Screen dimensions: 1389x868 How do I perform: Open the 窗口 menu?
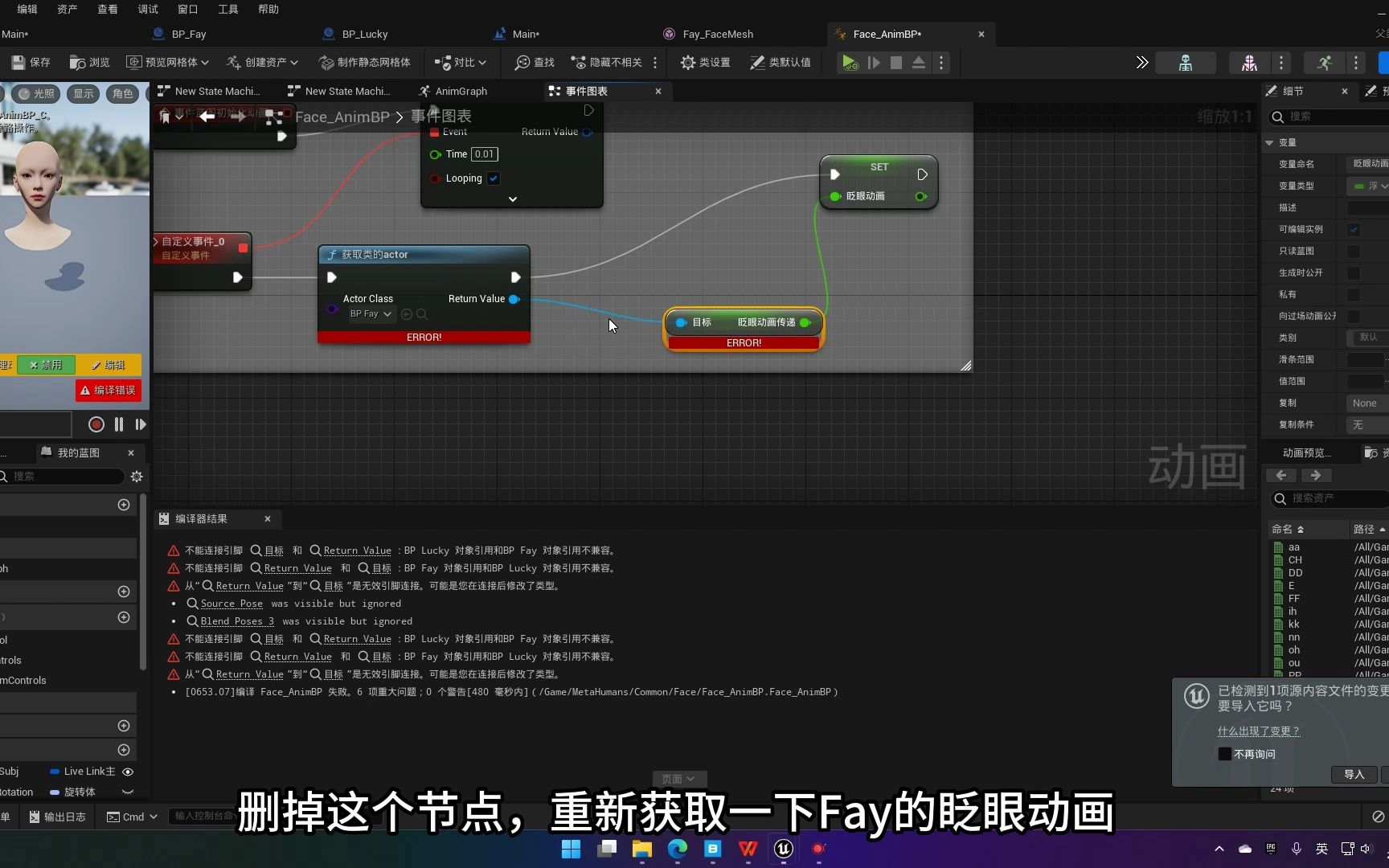click(x=187, y=9)
